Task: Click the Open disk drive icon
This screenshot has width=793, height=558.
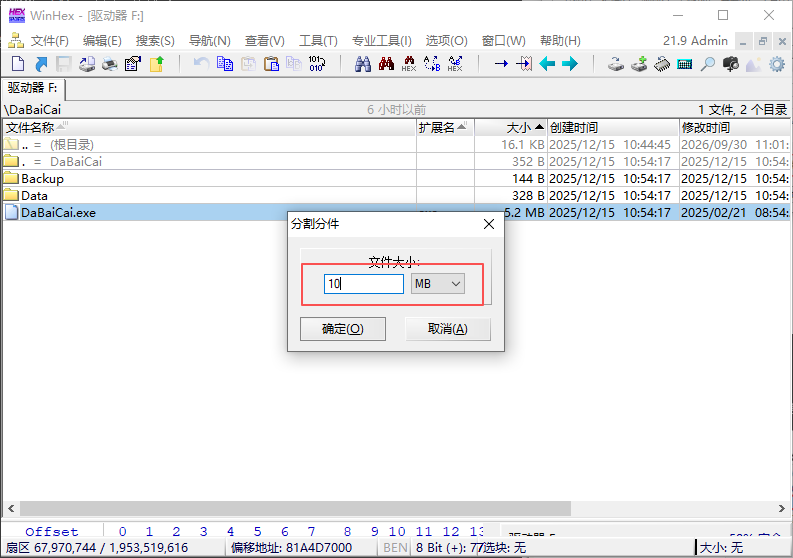Action: tap(615, 64)
